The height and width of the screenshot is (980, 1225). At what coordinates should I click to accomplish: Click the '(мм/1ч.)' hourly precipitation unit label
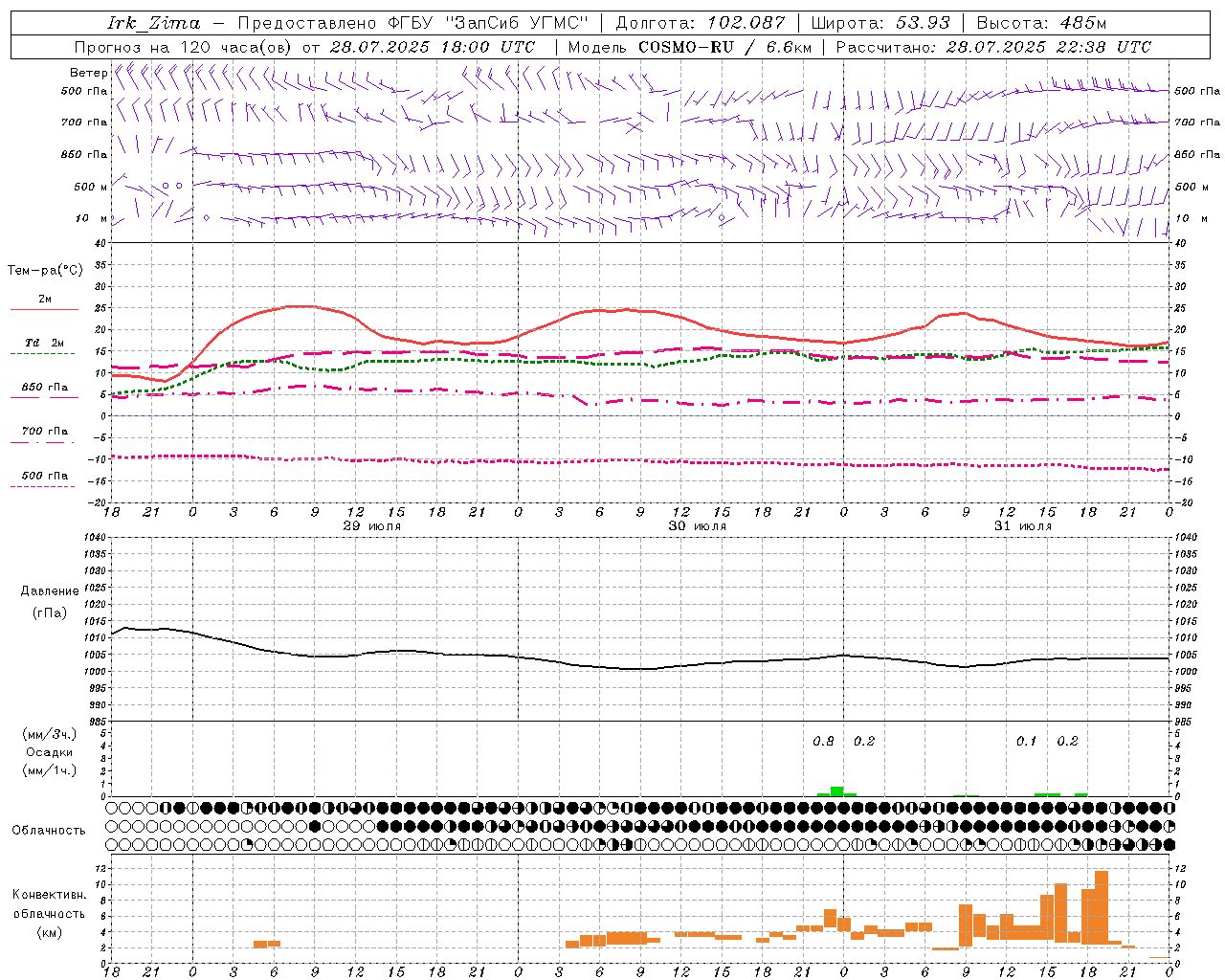(x=50, y=770)
